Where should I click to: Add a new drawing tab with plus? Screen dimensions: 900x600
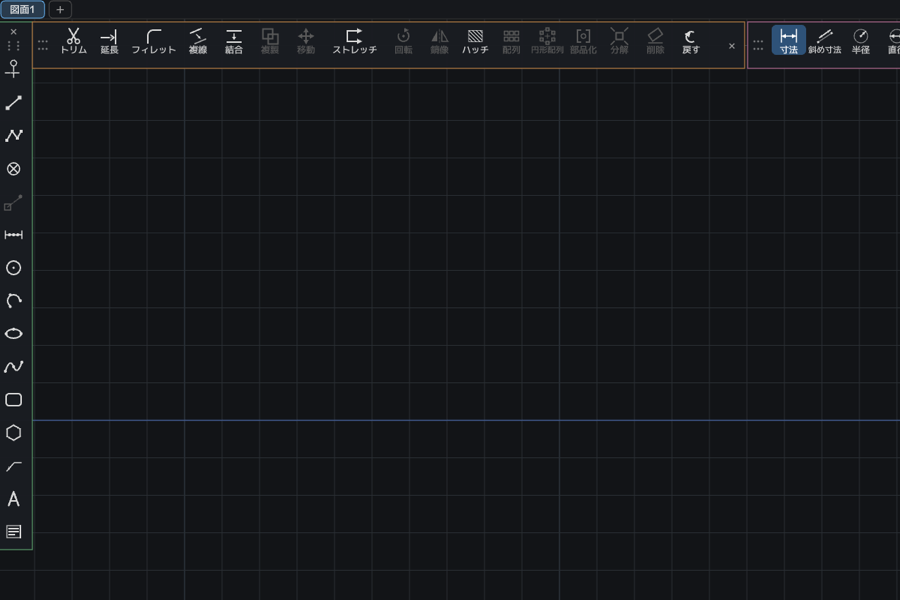pyautogui.click(x=60, y=9)
